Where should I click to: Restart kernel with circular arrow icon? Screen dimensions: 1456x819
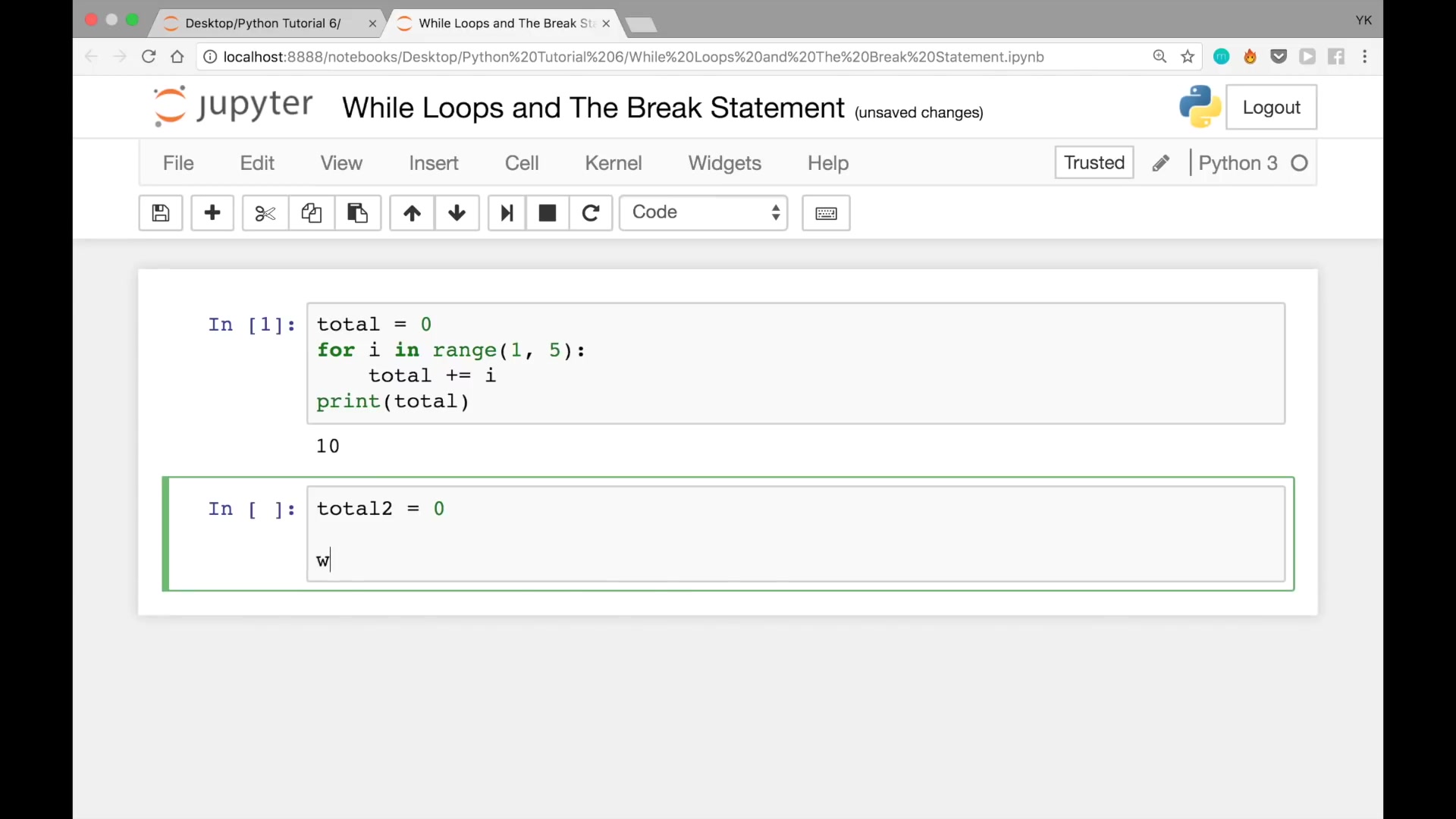(x=591, y=213)
